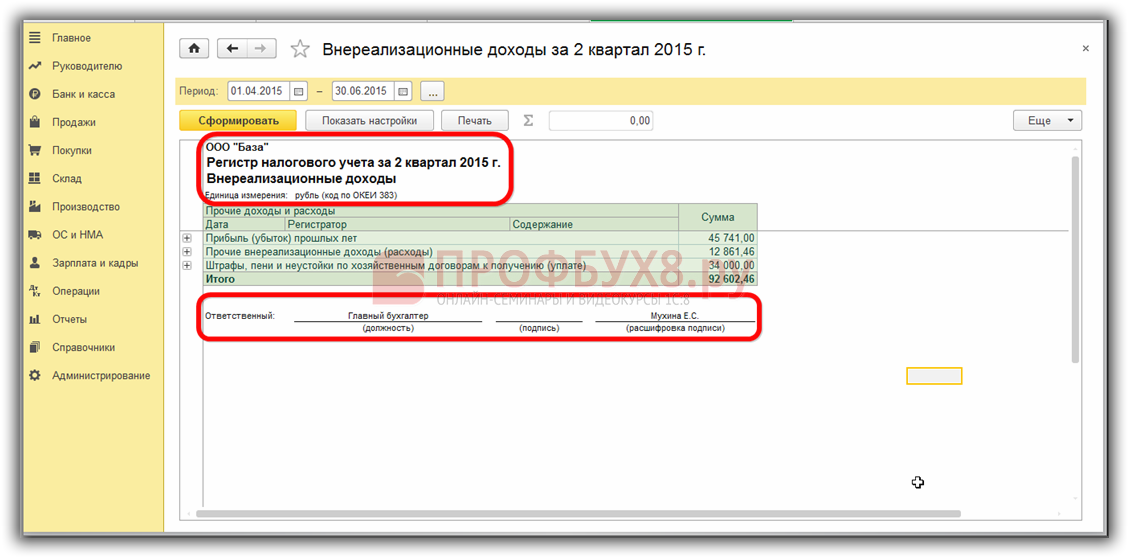Image resolution: width=1129 pixels, height=558 pixels.
Task: Expand Прочие внереализационные доходы (расходы) row
Action: pos(187,251)
